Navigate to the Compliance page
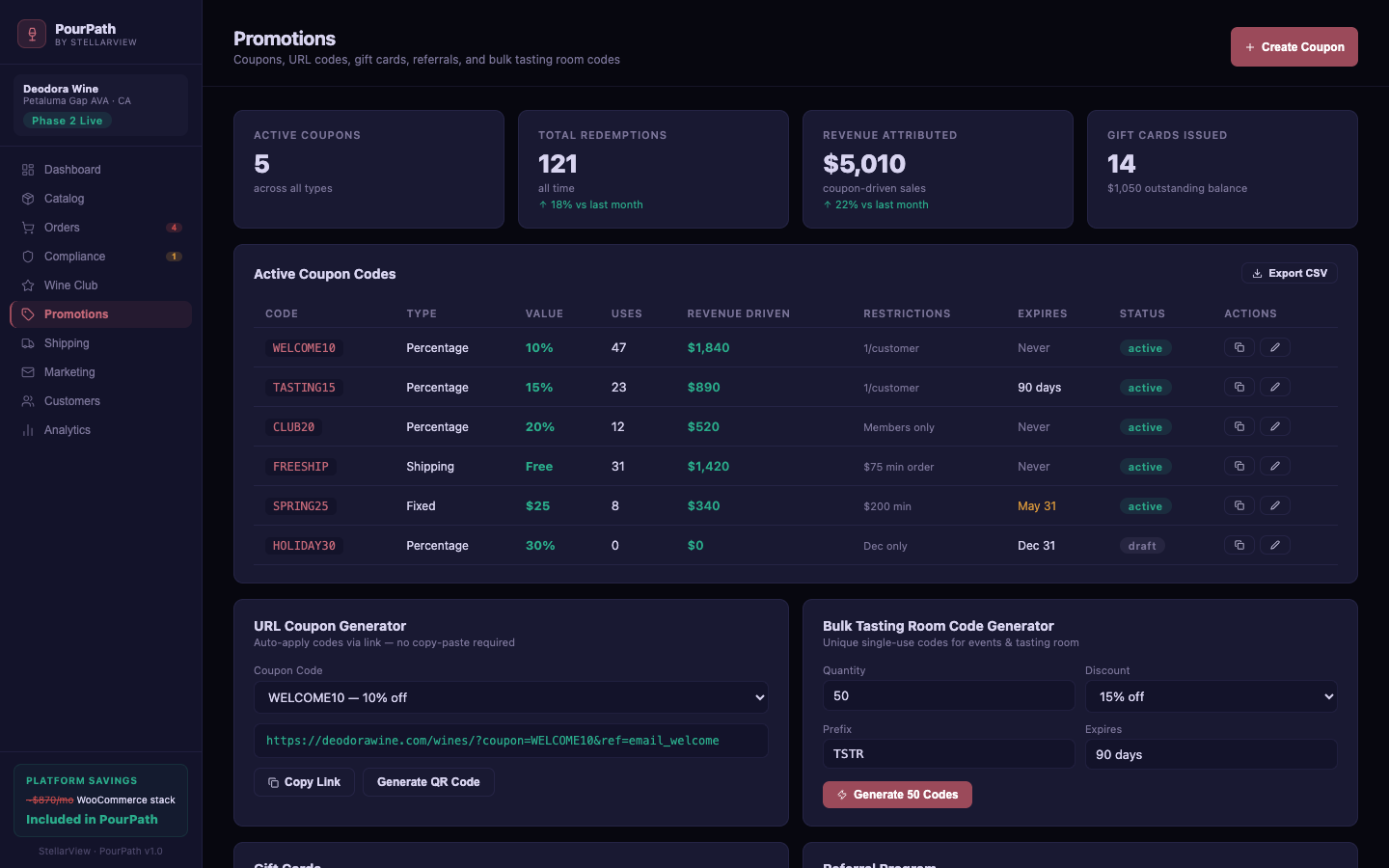Viewport: 1389px width, 868px height. pyautogui.click(x=74, y=257)
